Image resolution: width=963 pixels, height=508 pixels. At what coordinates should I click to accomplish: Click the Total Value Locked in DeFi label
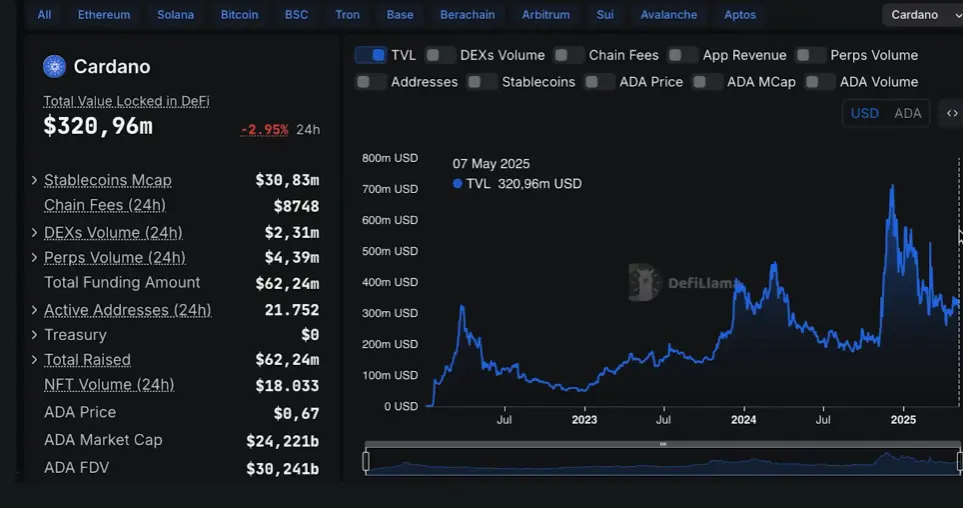(x=127, y=101)
